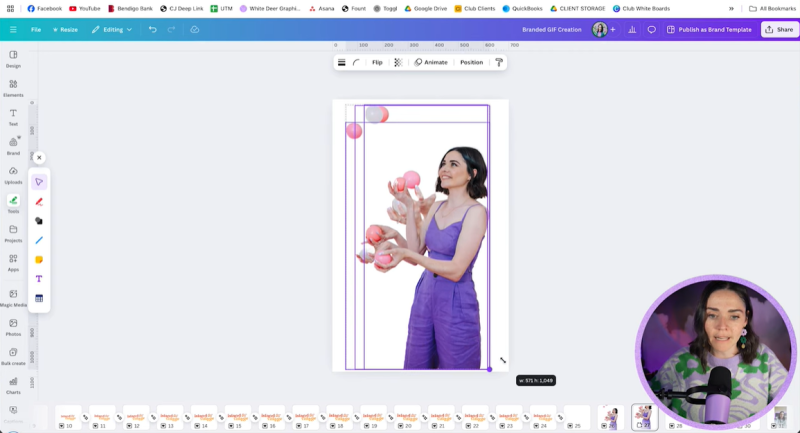The image size is (800, 433).
Task: Open the Tools panel in sidebar
Action: point(13,204)
